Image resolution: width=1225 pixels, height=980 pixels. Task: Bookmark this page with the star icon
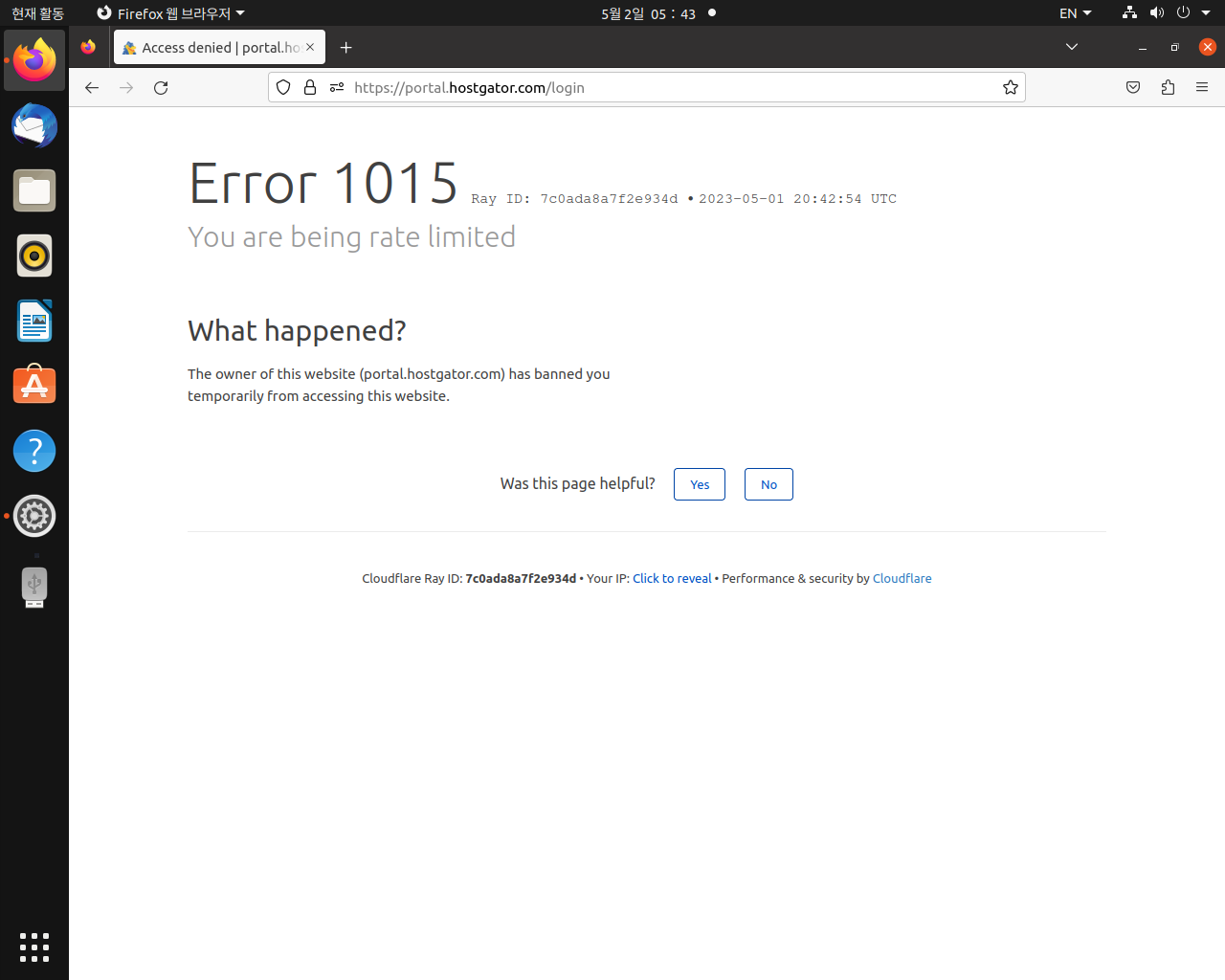[1010, 87]
